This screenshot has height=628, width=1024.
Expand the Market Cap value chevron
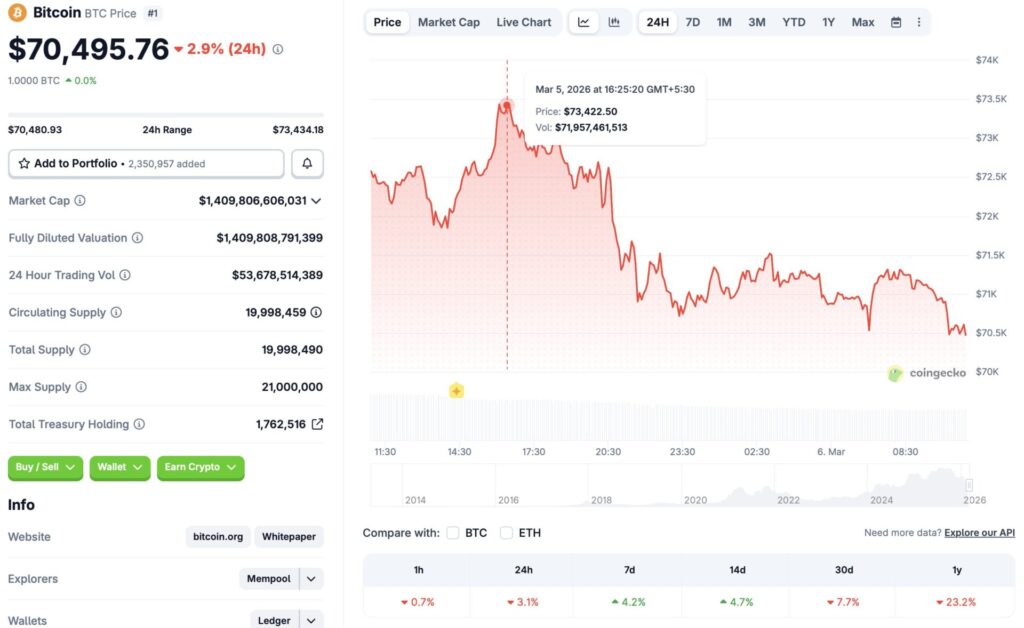click(x=316, y=201)
